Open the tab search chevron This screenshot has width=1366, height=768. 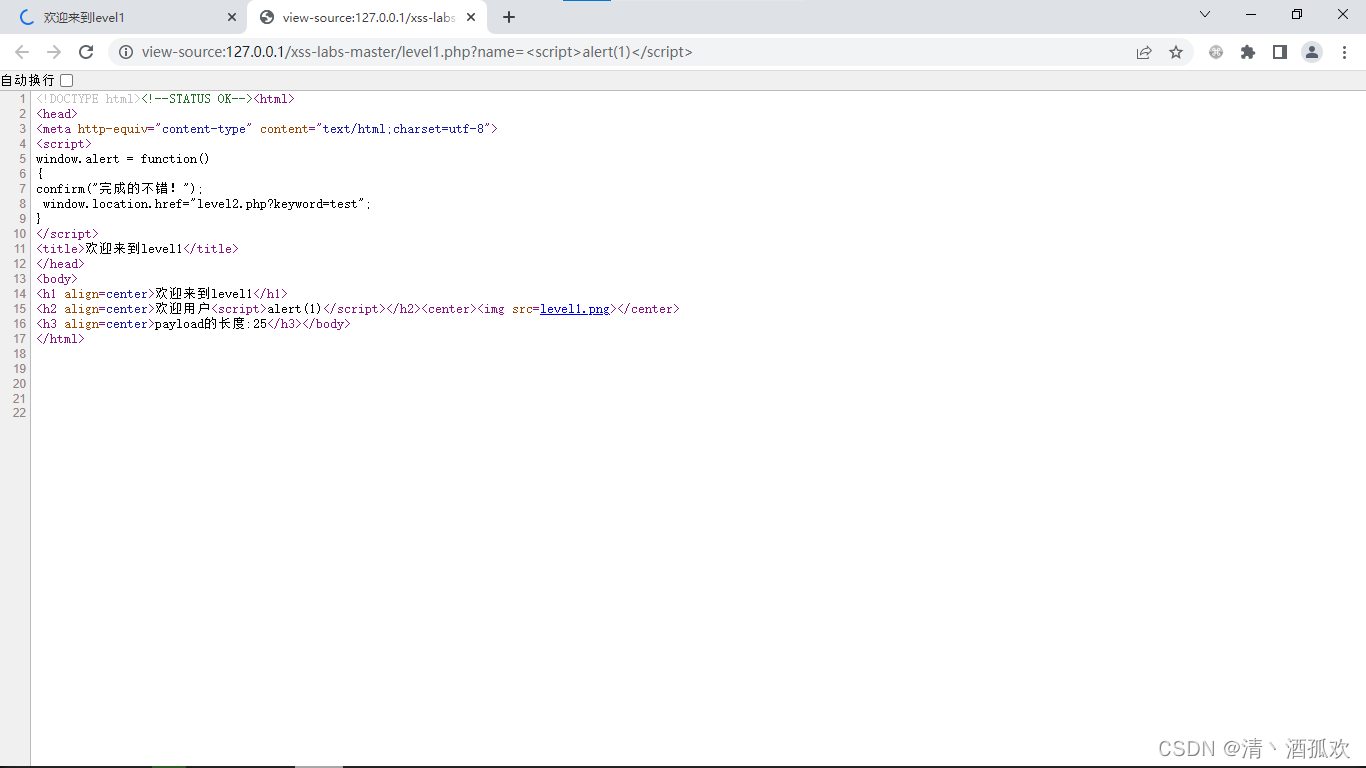pyautogui.click(x=1205, y=14)
